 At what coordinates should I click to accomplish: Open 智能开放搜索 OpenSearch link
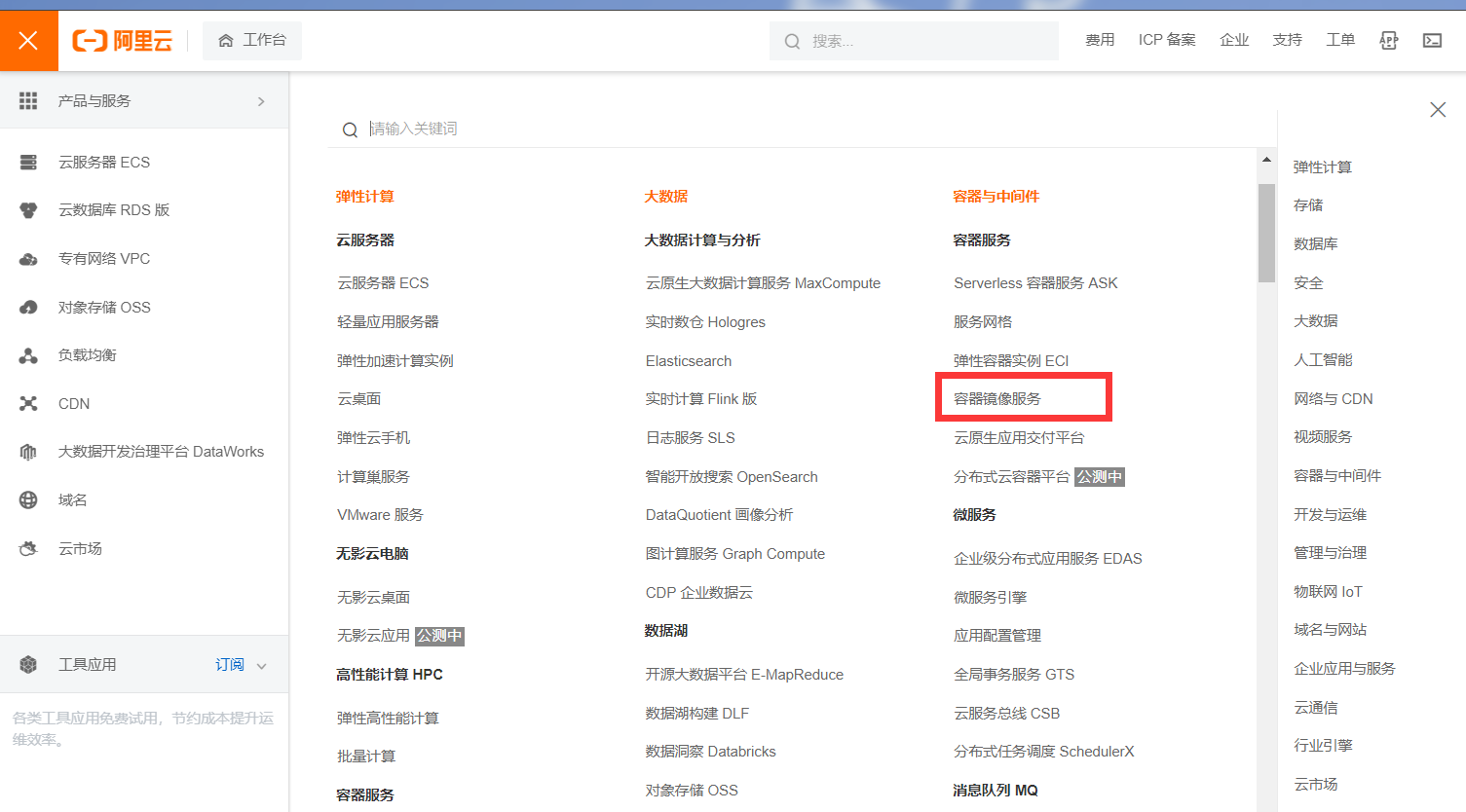[732, 477]
